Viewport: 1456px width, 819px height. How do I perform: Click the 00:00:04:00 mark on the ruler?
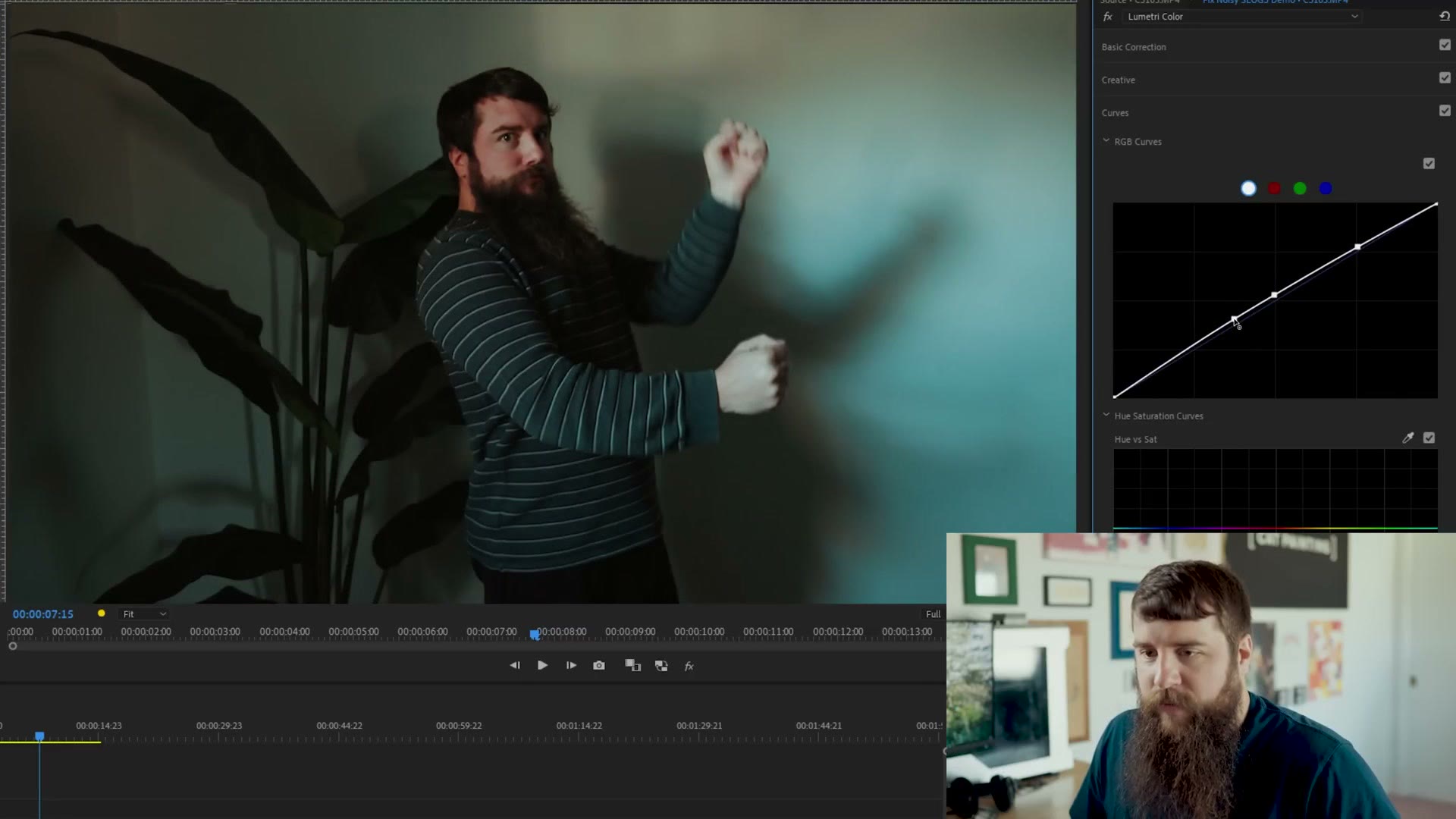285,632
